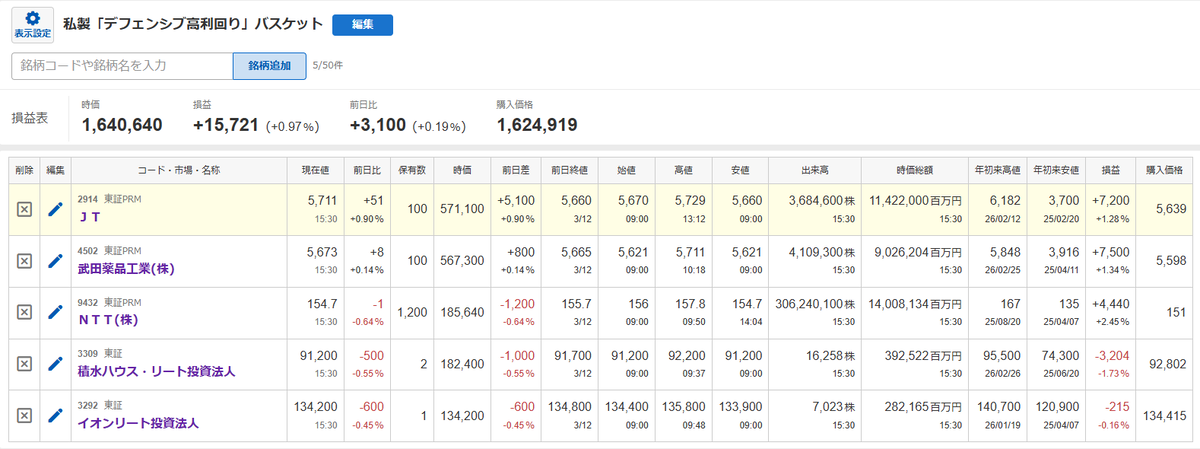Remove the NTT row using X icon
The height and width of the screenshot is (449, 1200).
click(x=25, y=311)
